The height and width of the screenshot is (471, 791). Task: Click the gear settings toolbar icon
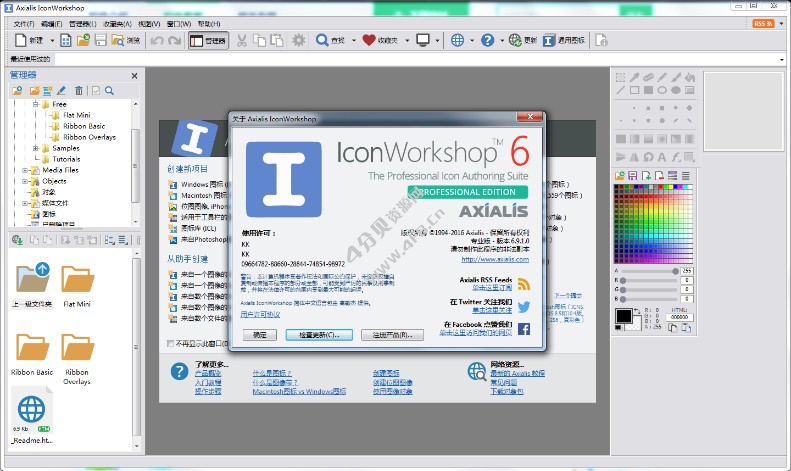click(x=299, y=40)
